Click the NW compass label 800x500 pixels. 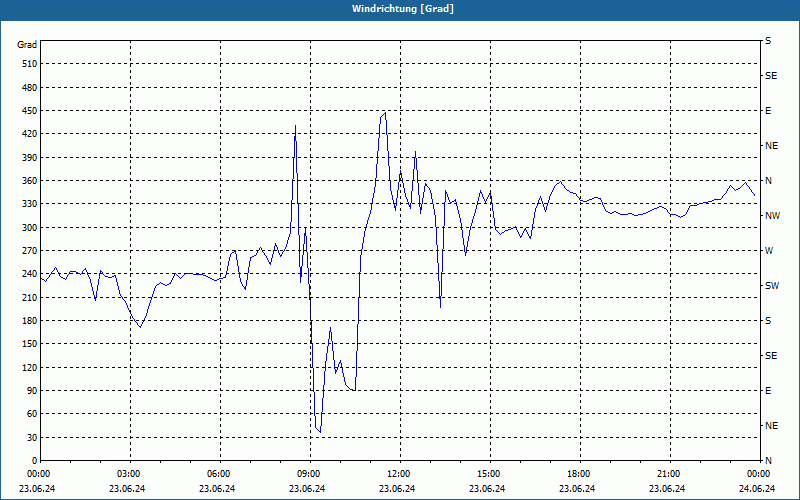[x=773, y=216]
